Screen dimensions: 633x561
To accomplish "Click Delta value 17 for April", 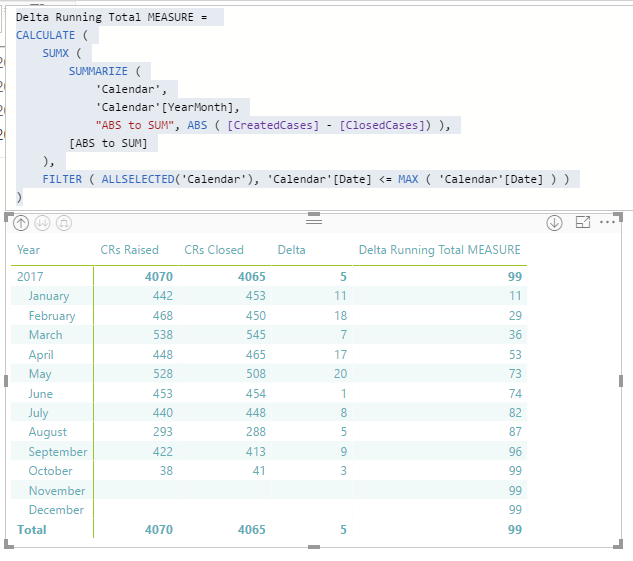I will 340,355.
